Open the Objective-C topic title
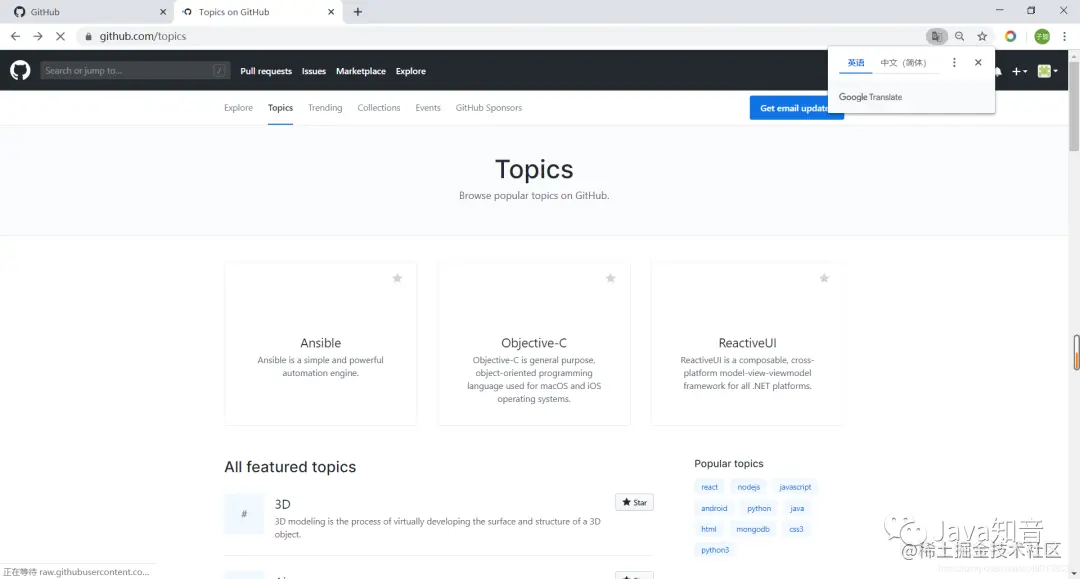 click(x=534, y=343)
